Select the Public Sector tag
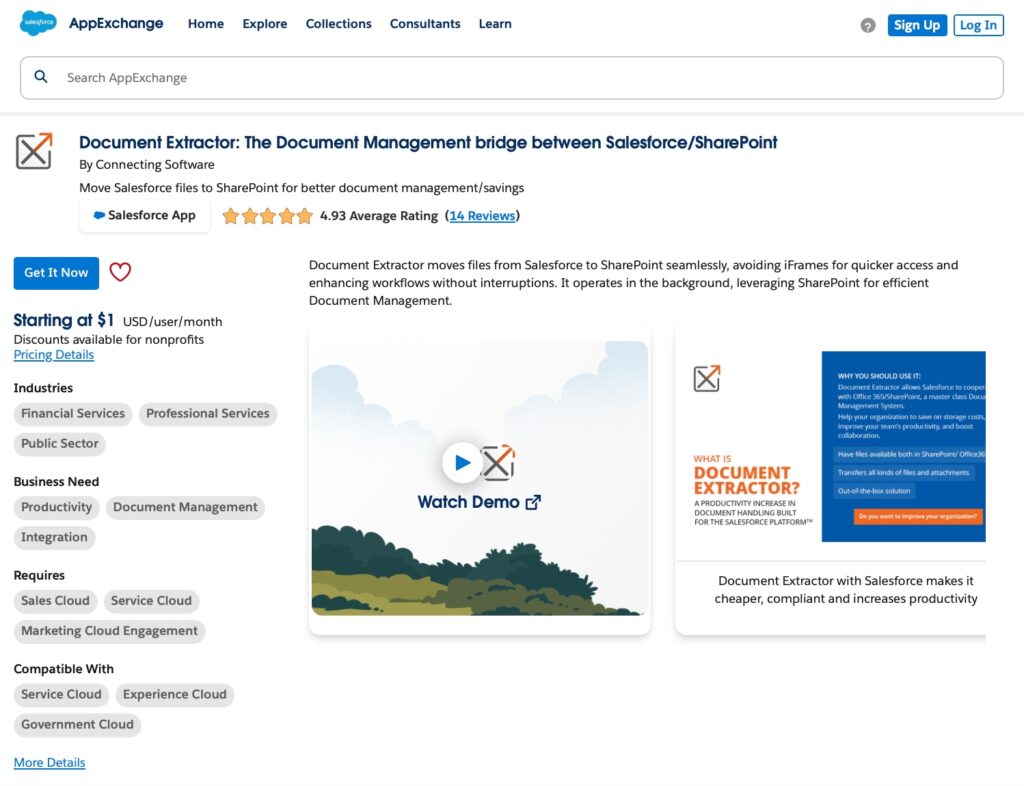1024x786 pixels. pyautogui.click(x=59, y=444)
